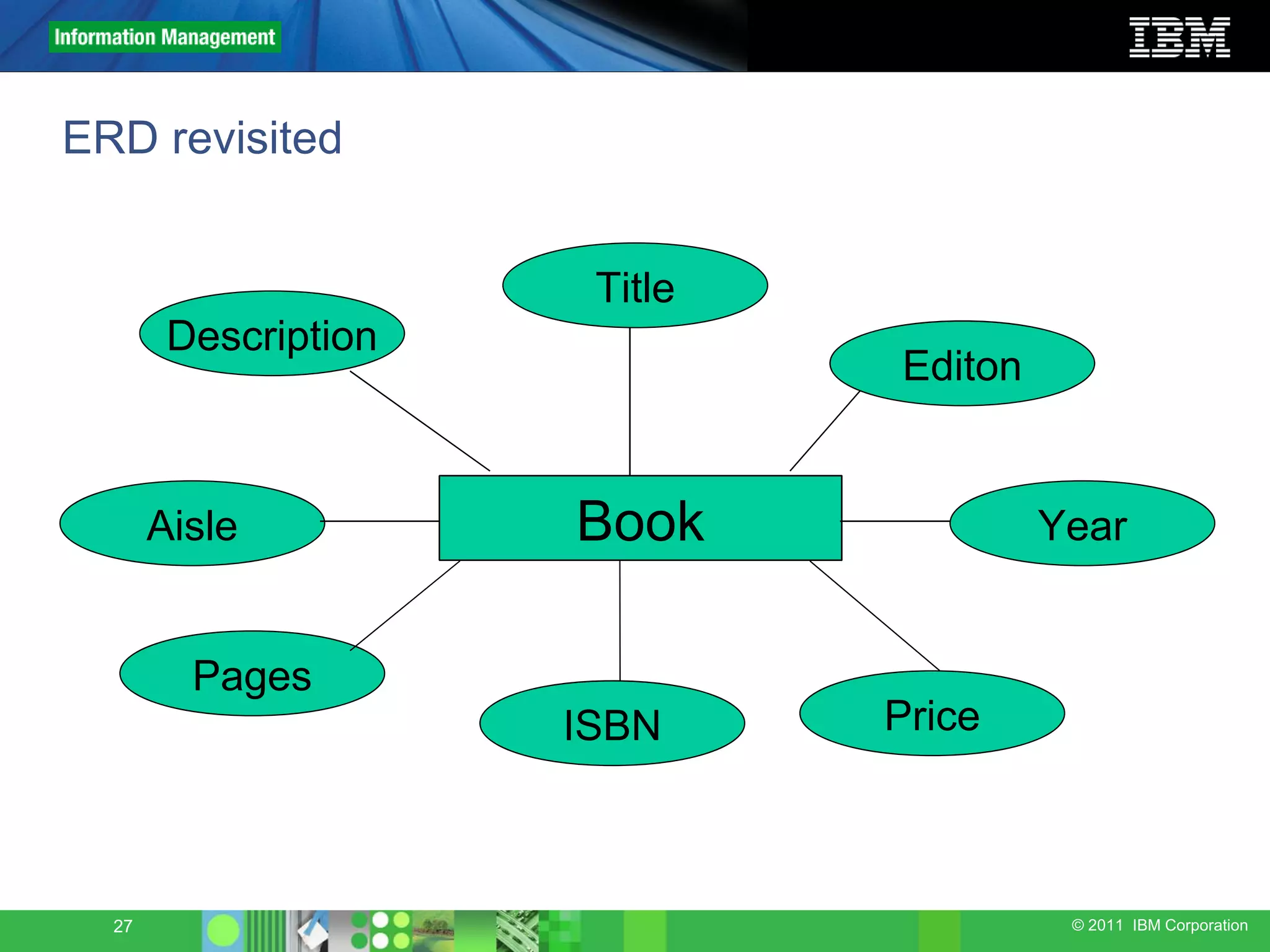Click the line connecting Book to Title
This screenshot has width=1270, height=952.
[629, 401]
